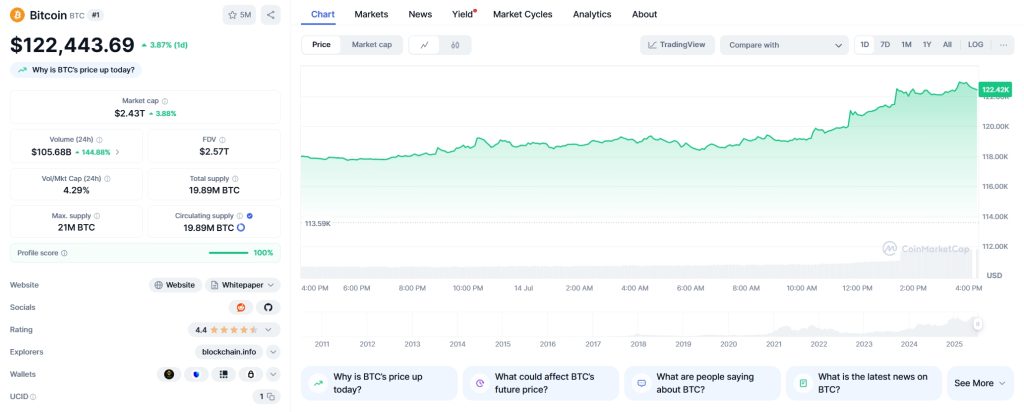This screenshot has height=412, width=1024.
Task: Expand Whitepaper dropdown
Action: (x=272, y=285)
